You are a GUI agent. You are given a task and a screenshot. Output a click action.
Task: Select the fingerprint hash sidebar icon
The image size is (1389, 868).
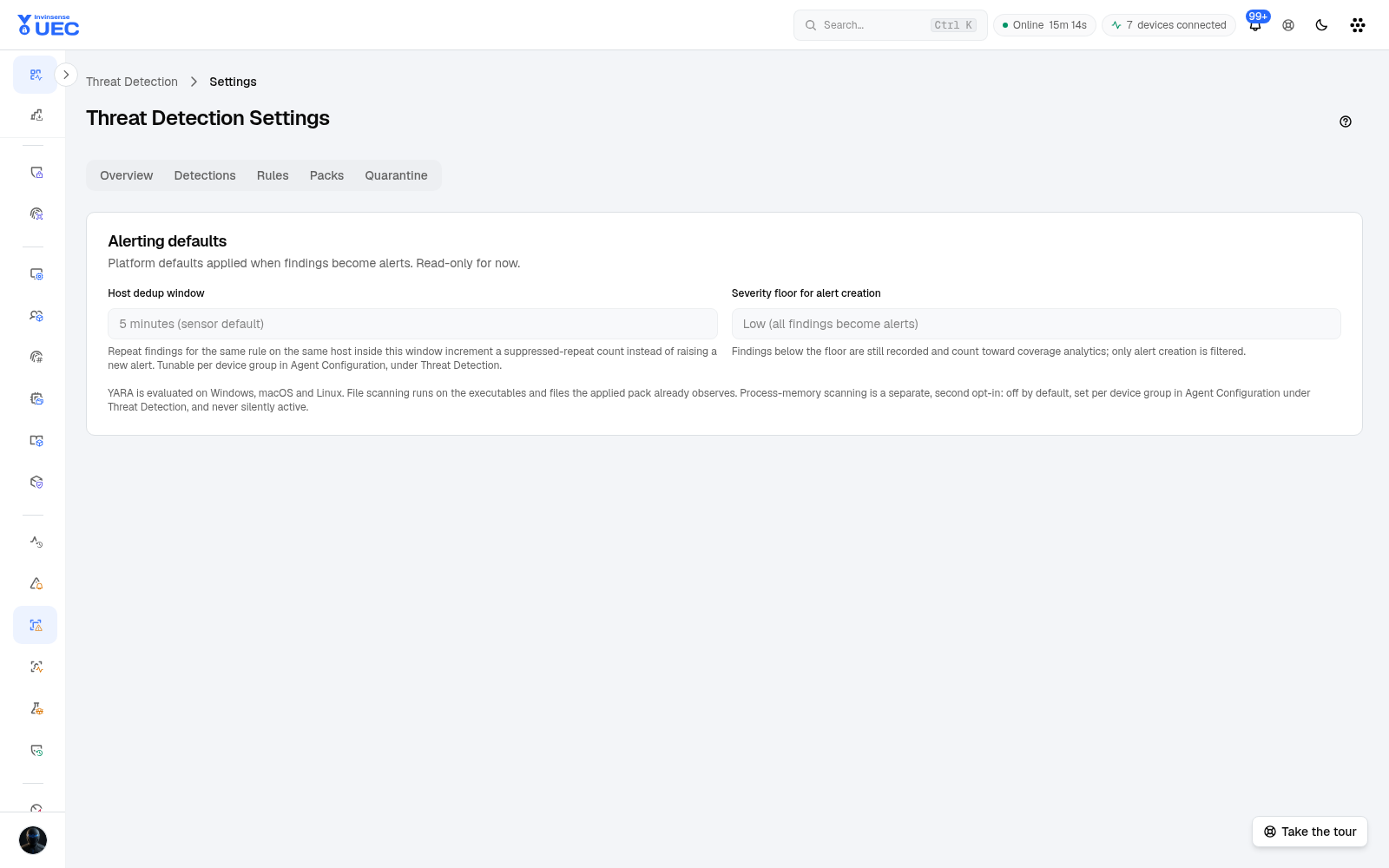[x=36, y=357]
